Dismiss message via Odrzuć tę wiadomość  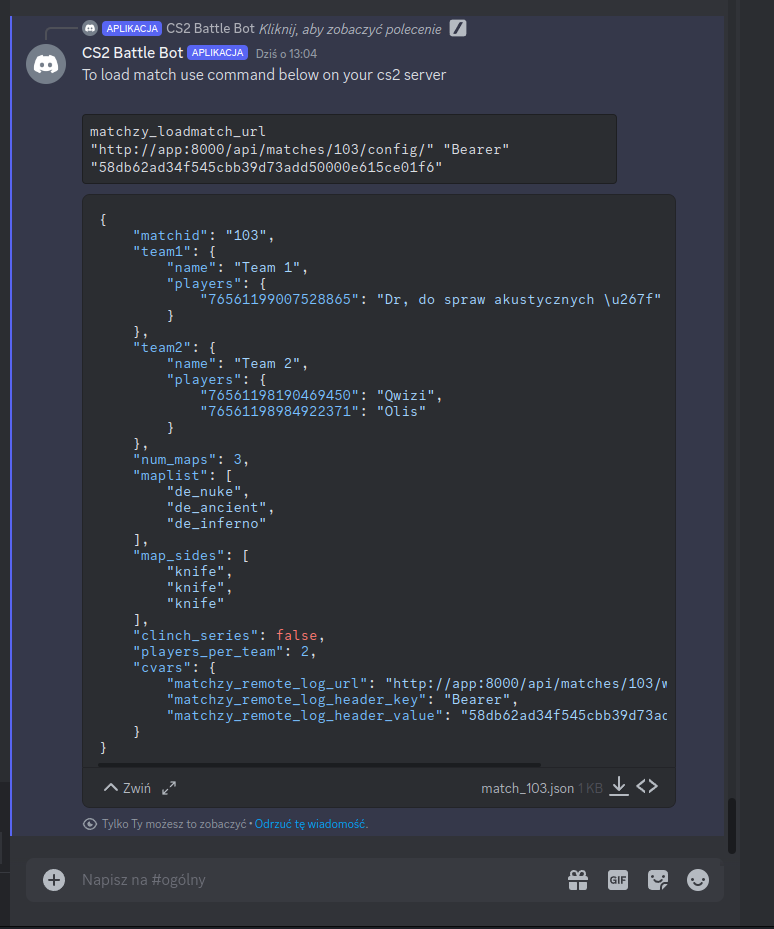click(310, 824)
